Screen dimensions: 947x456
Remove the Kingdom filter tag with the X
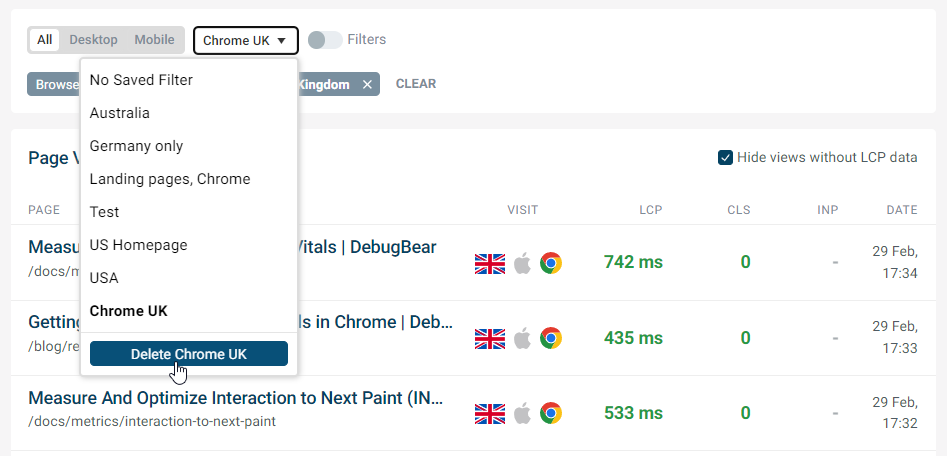coord(367,85)
